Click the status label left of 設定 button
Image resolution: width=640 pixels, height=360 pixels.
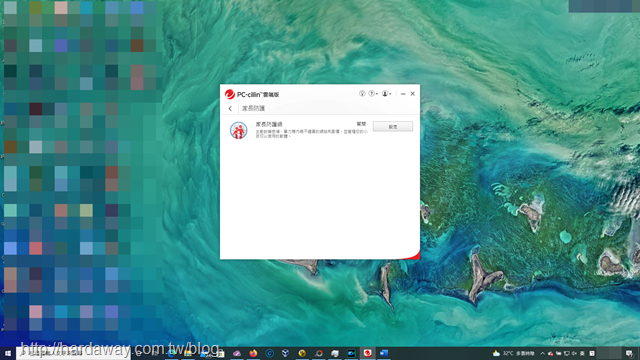point(361,124)
